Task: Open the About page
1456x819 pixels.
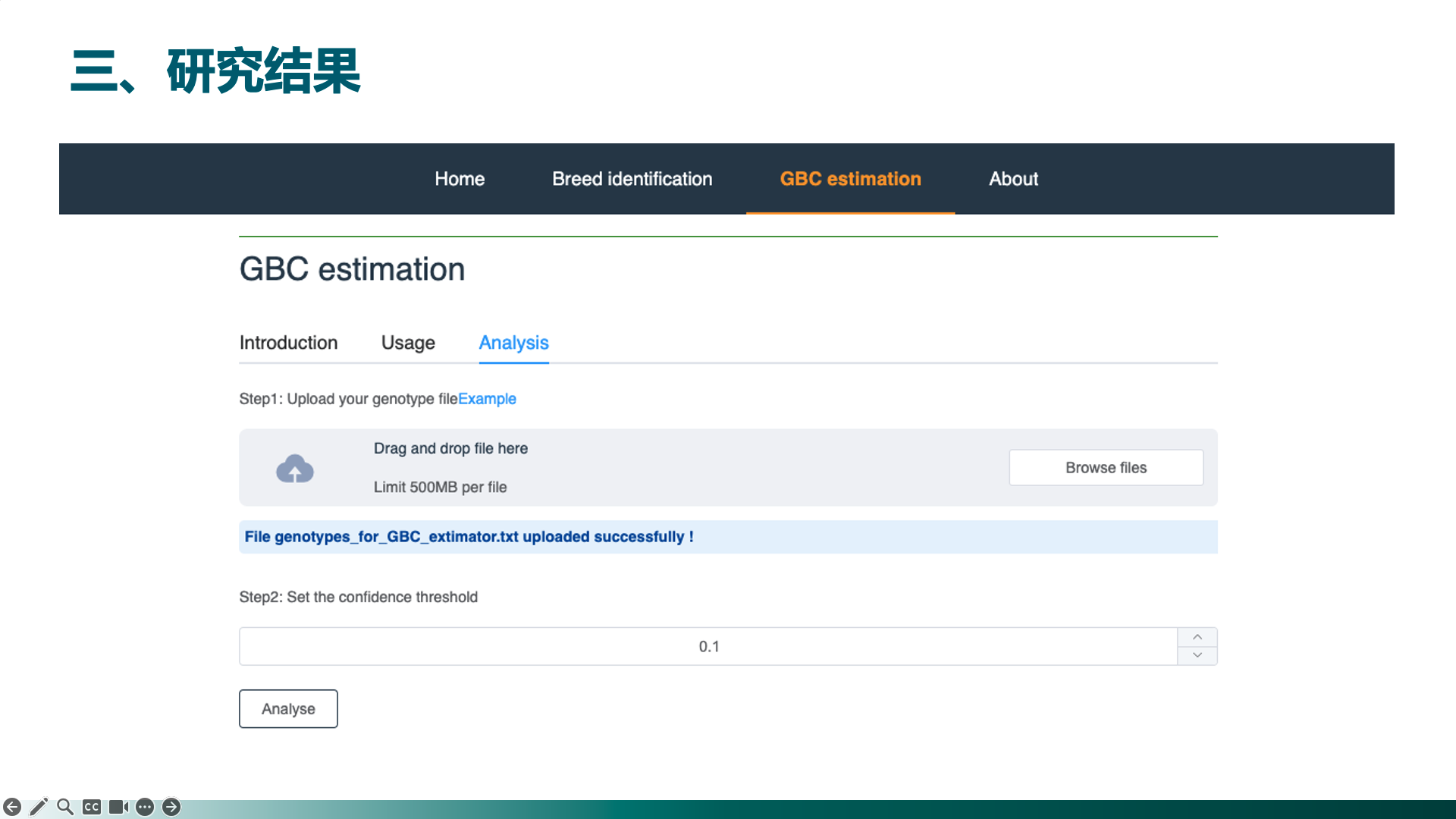Action: [1013, 179]
